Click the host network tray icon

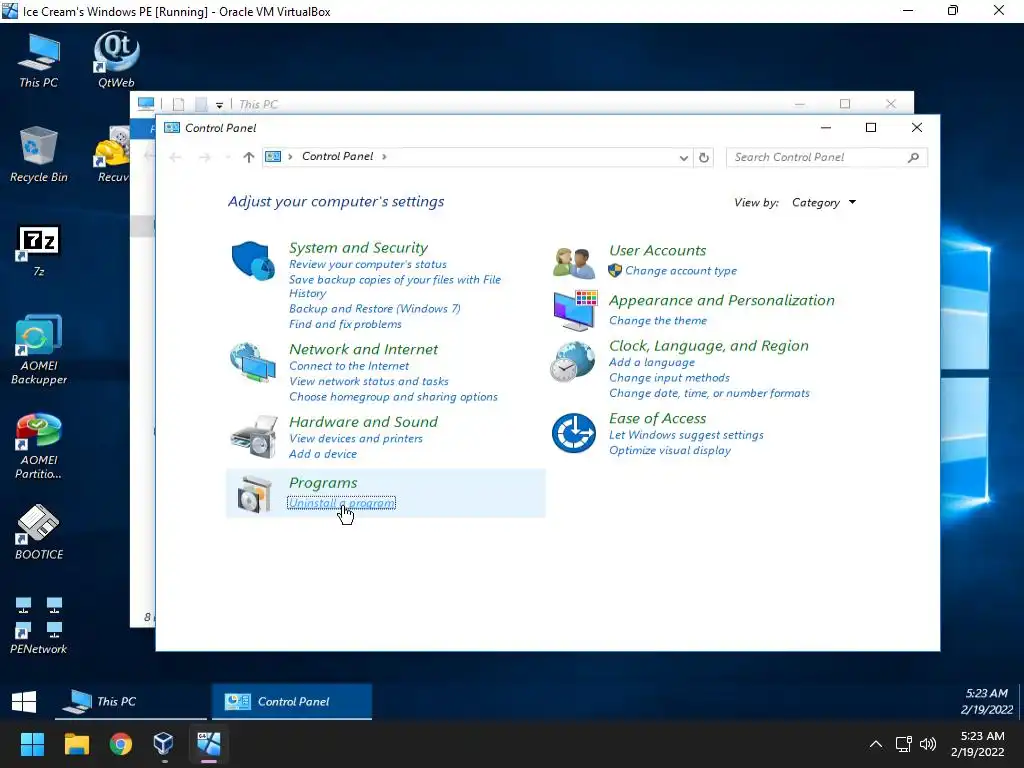[904, 744]
